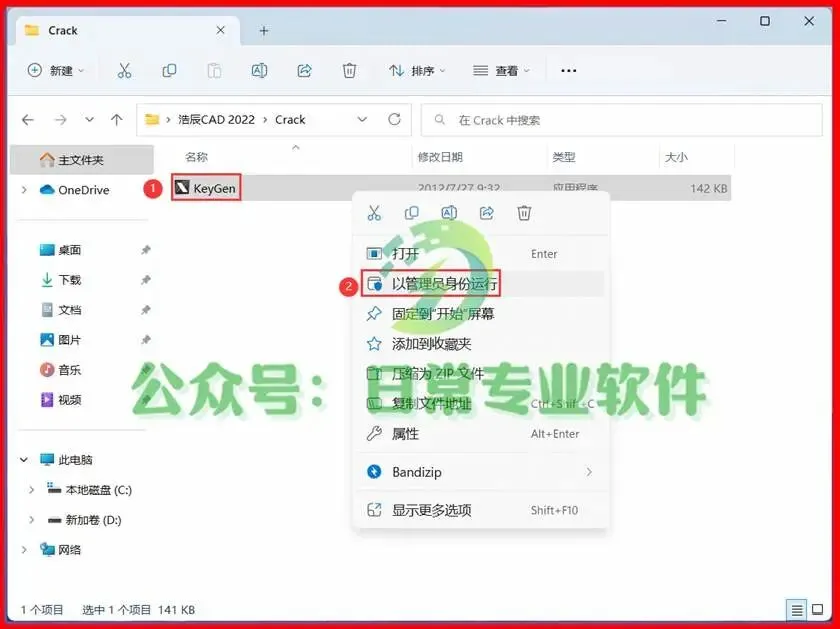Choose 压缩为 ZIP 文件 entry
This screenshot has width=840, height=629.
point(481,373)
